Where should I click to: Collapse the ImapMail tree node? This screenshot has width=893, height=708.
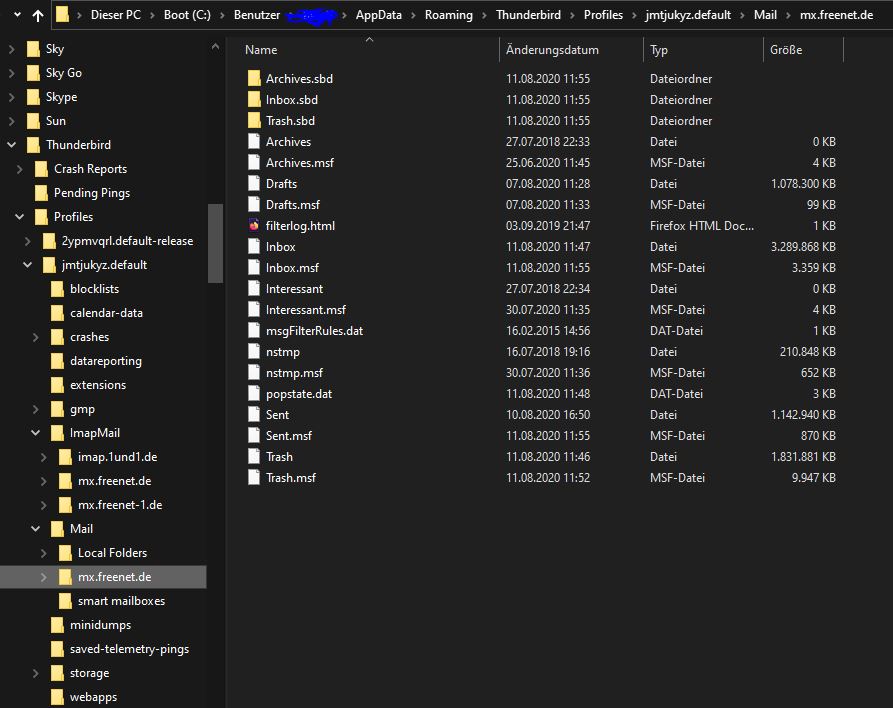point(35,433)
